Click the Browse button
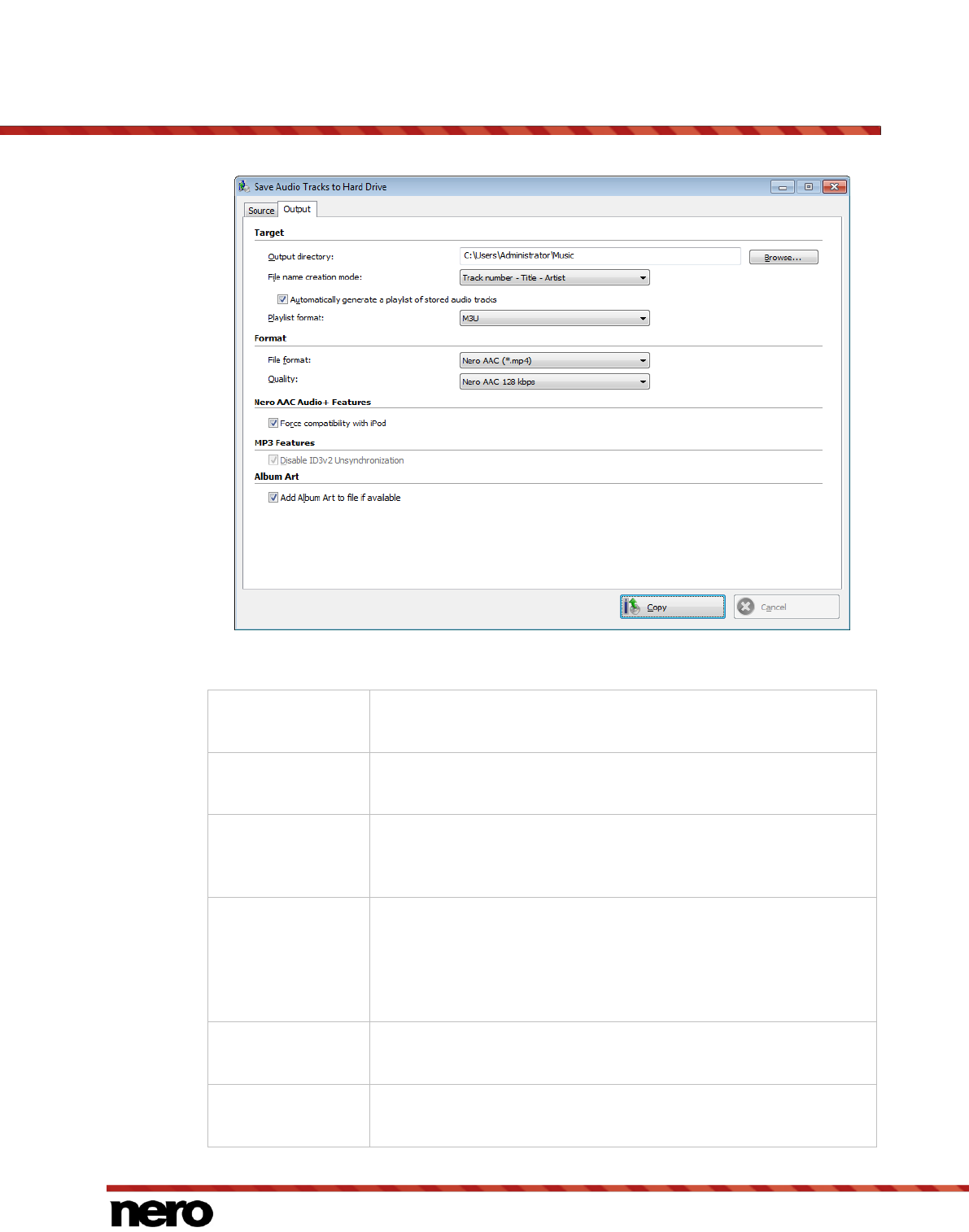969x1232 pixels. 783,257
